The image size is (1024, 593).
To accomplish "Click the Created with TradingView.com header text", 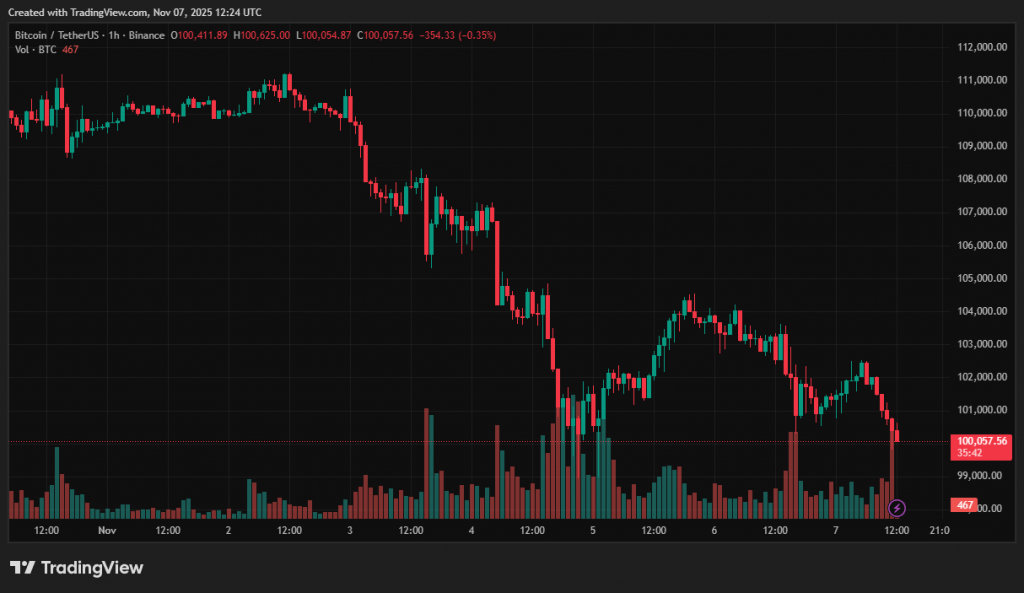I will 135,12.
